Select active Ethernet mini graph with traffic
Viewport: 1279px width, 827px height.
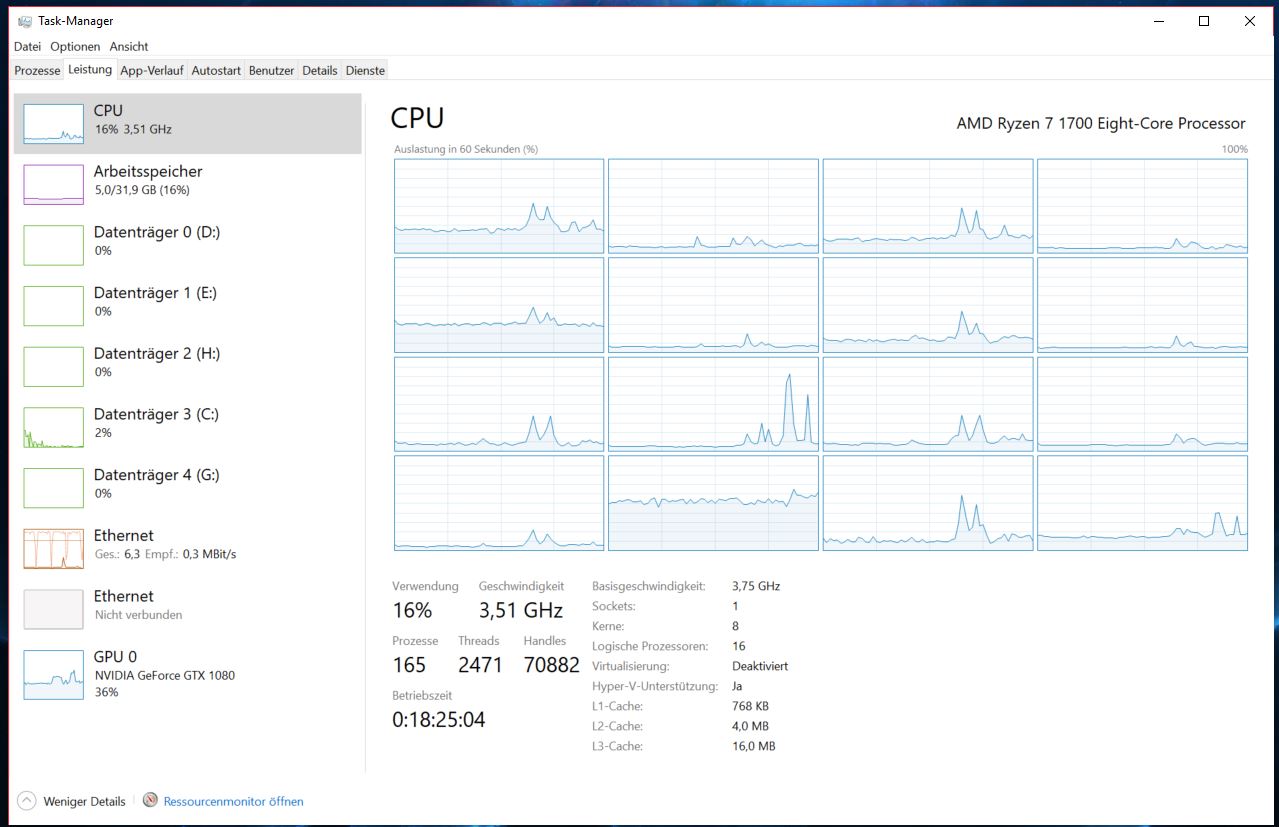(53, 549)
